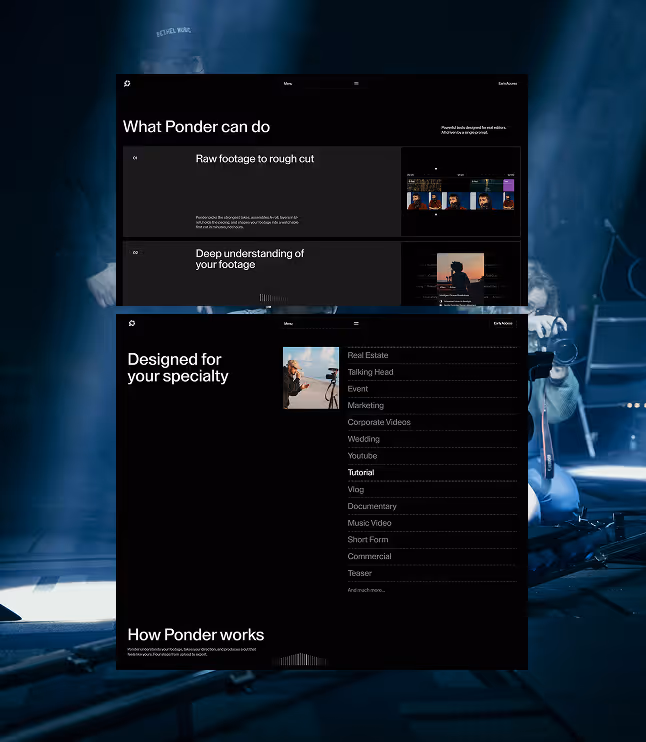646x742 pixels.
Task: Click the How Ponder works description paragraph
Action: 192,652
